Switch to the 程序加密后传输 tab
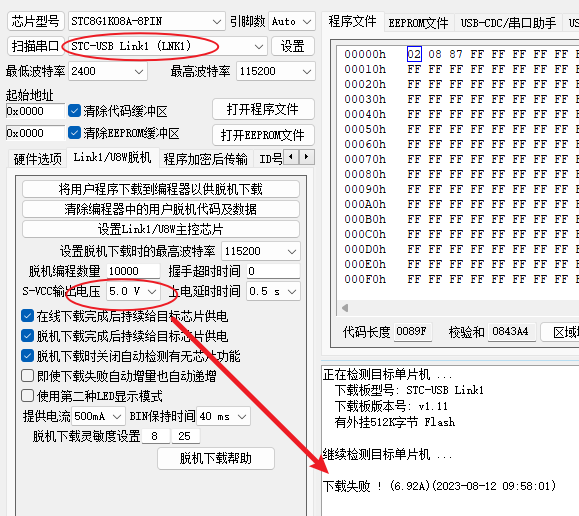Image resolution: width=579 pixels, height=516 pixels. pos(206,159)
